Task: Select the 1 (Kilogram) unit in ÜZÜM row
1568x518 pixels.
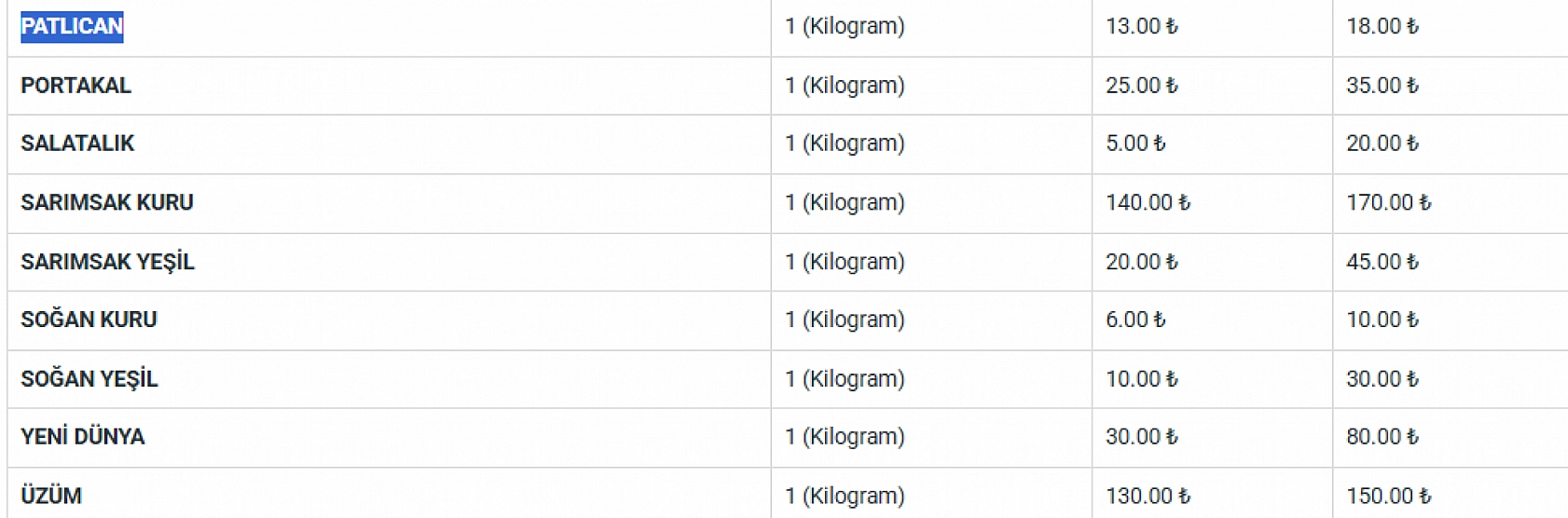Action: tap(845, 496)
